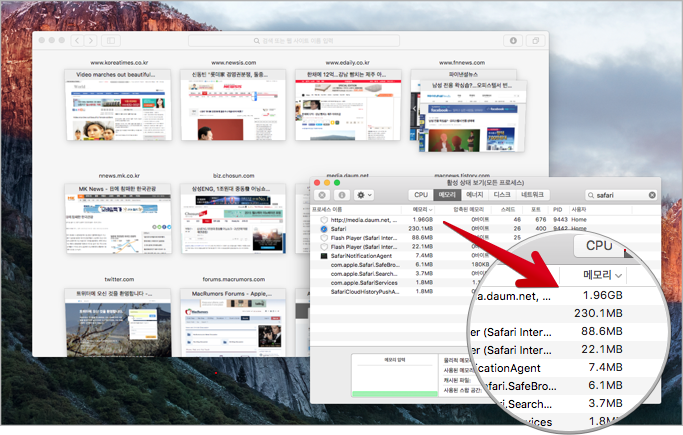Image resolution: width=683 pixels, height=435 pixels.
Task: Sort by the 메모리 column header
Action: (422, 209)
